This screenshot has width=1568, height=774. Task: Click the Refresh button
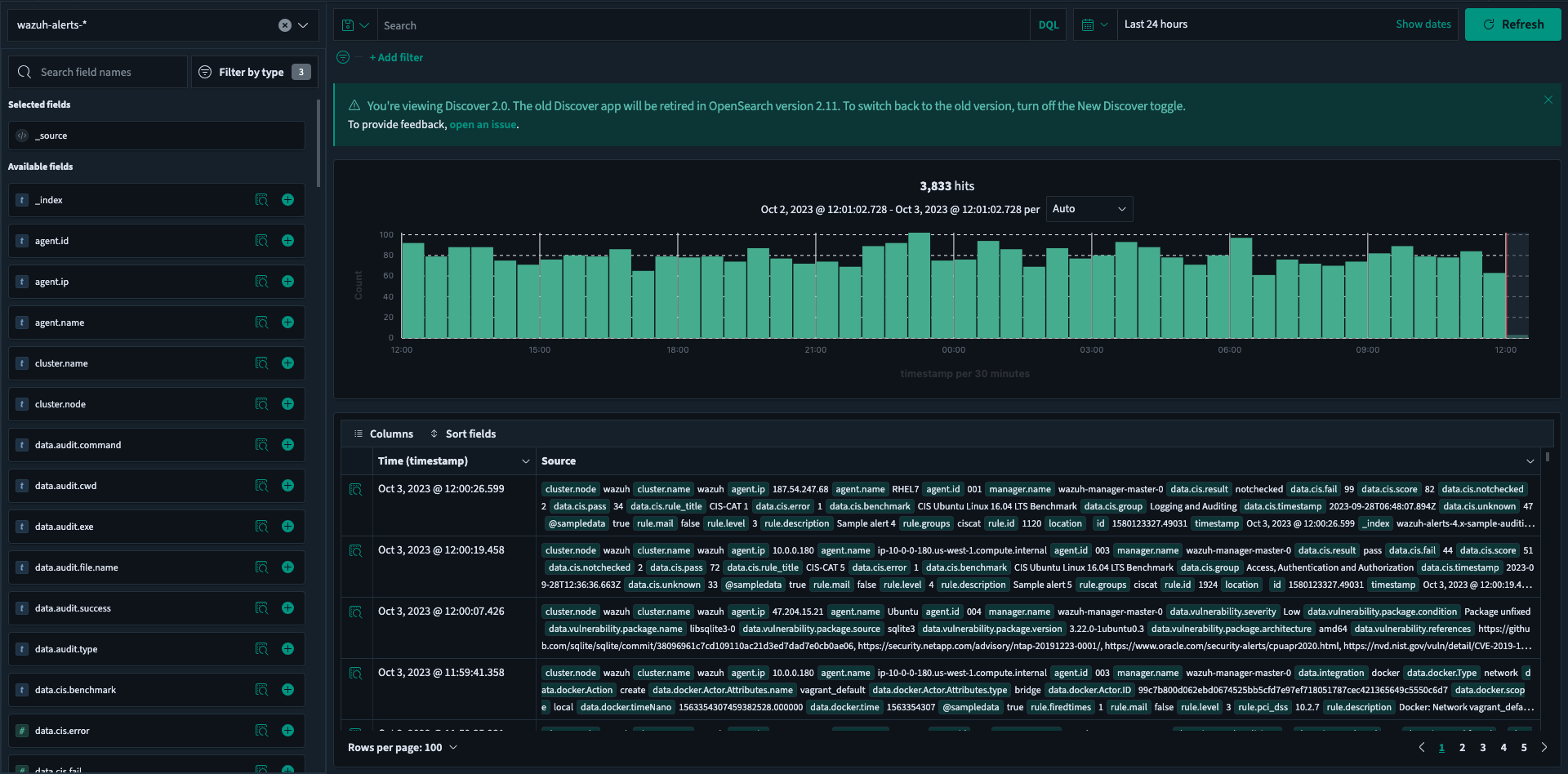click(x=1512, y=24)
